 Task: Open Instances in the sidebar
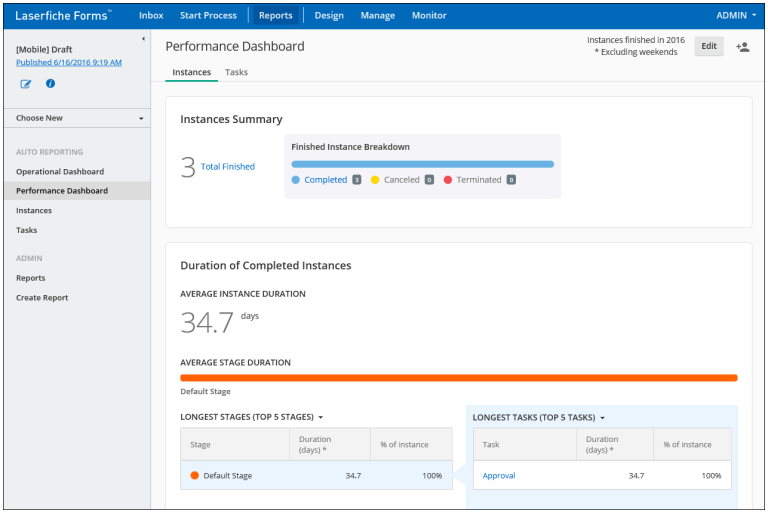[x=34, y=211]
